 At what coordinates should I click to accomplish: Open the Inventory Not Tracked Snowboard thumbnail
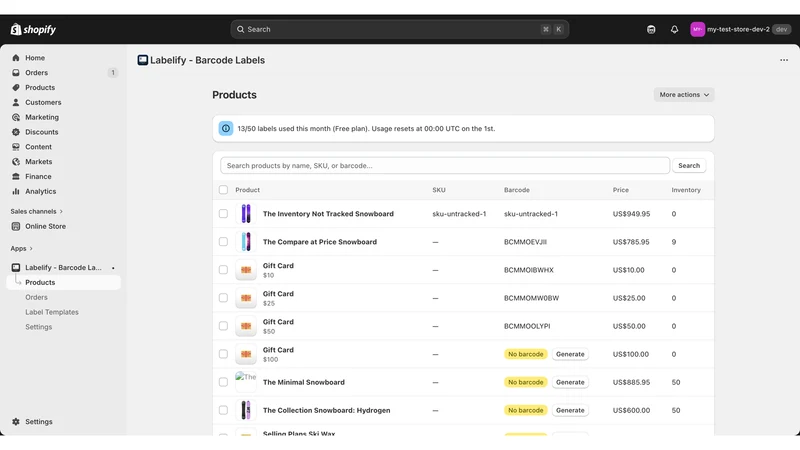point(246,214)
